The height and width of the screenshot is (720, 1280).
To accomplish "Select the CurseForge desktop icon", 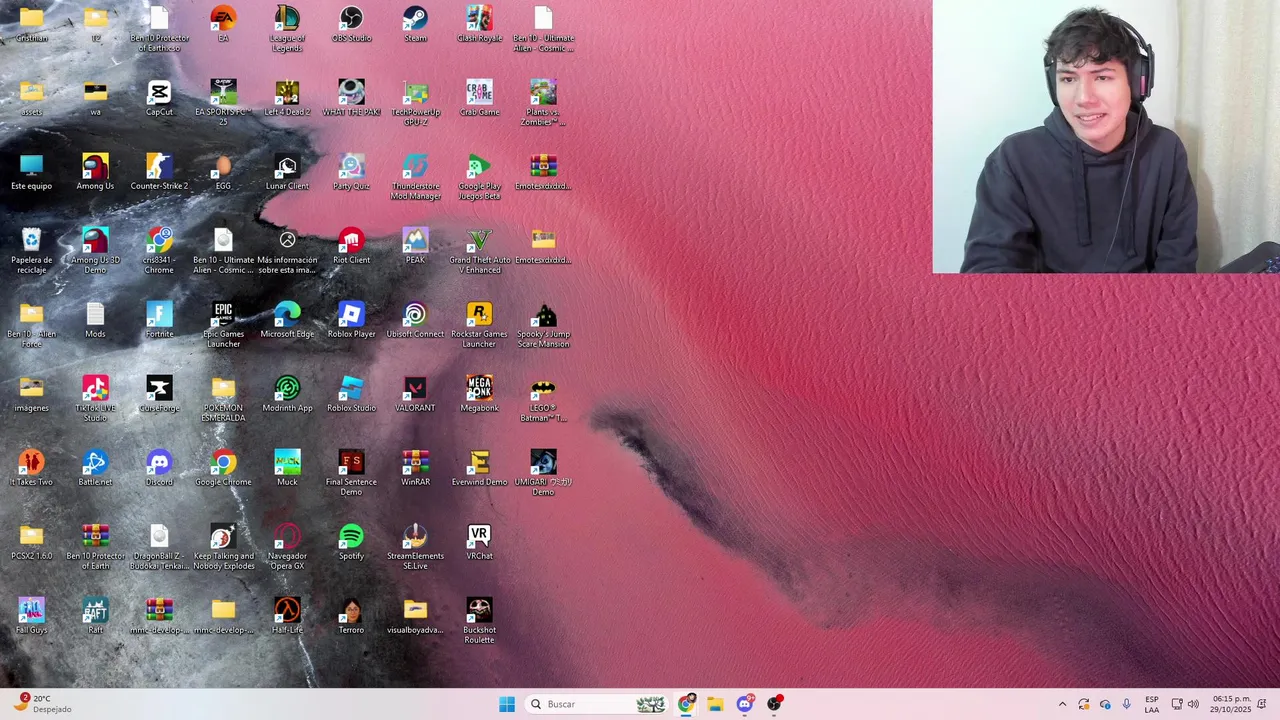I will click(x=159, y=394).
